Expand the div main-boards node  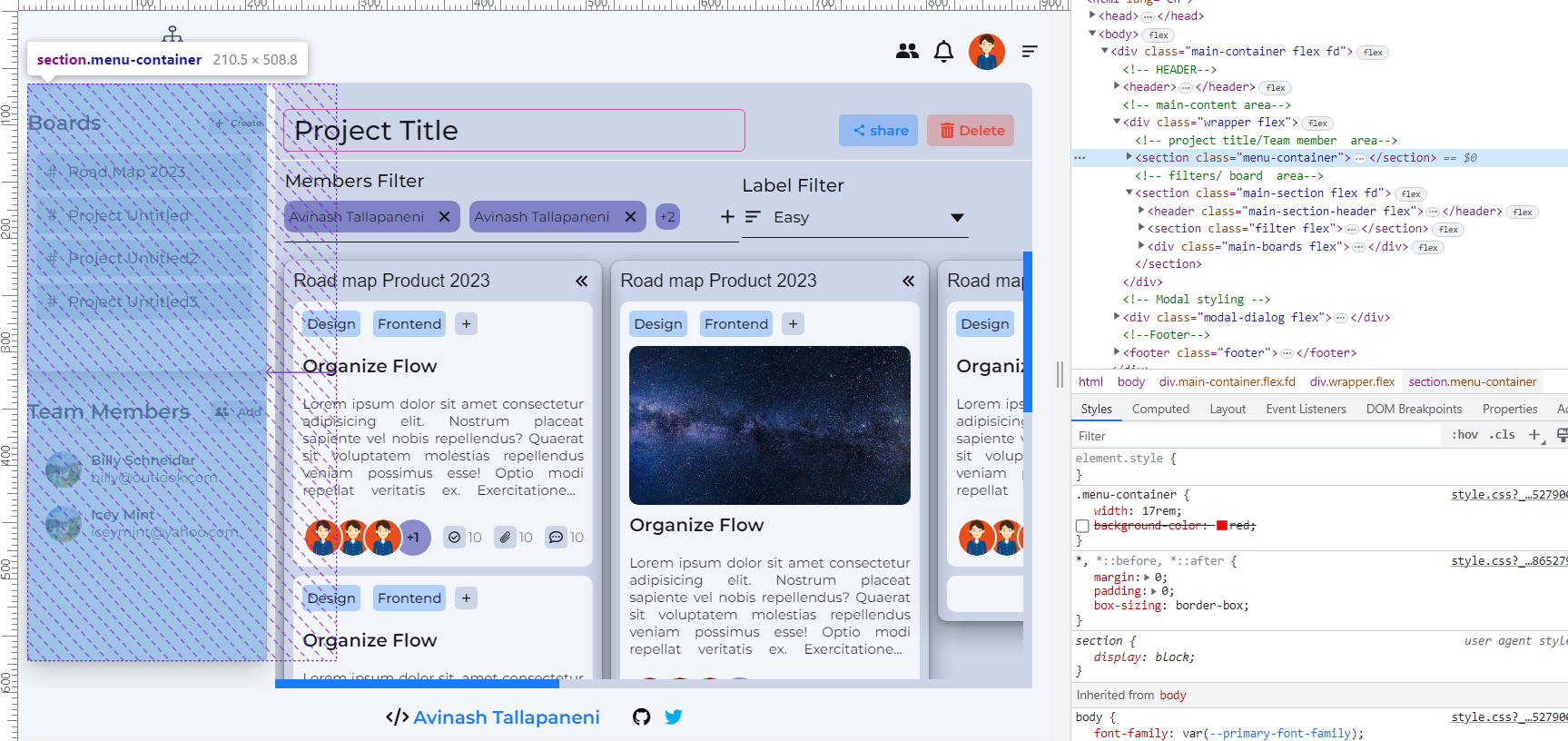click(x=1142, y=246)
